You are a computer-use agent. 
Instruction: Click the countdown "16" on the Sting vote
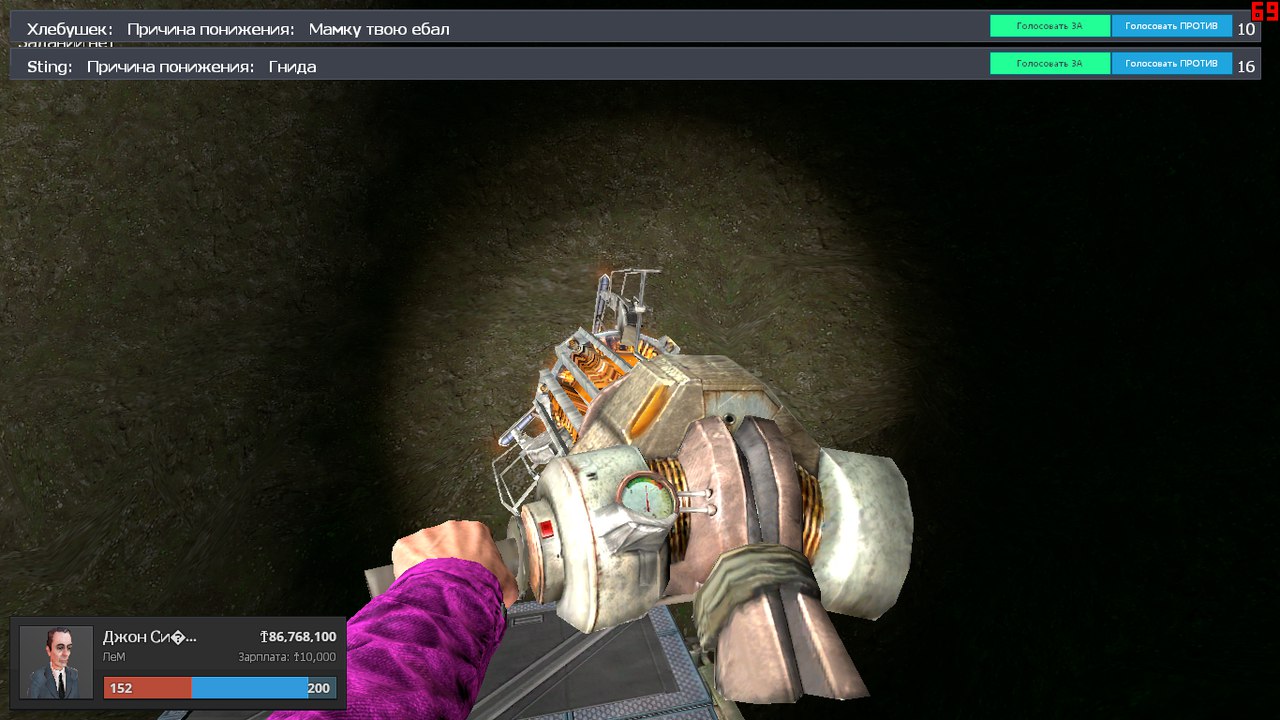pos(1246,67)
